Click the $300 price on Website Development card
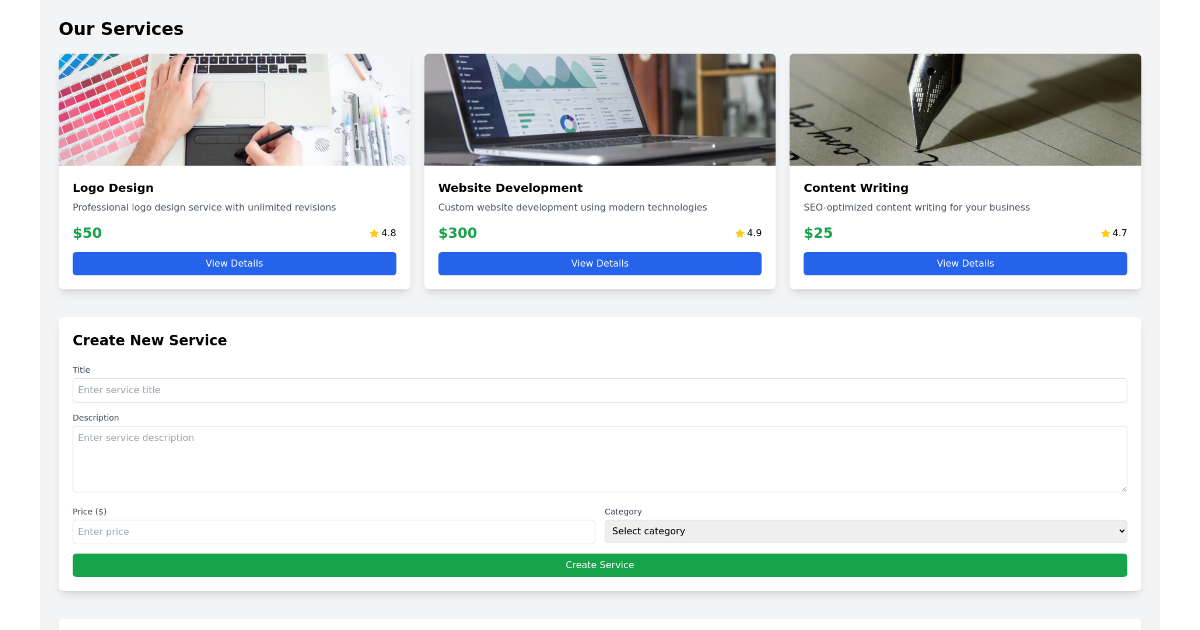This screenshot has width=1200, height=630. coord(458,232)
